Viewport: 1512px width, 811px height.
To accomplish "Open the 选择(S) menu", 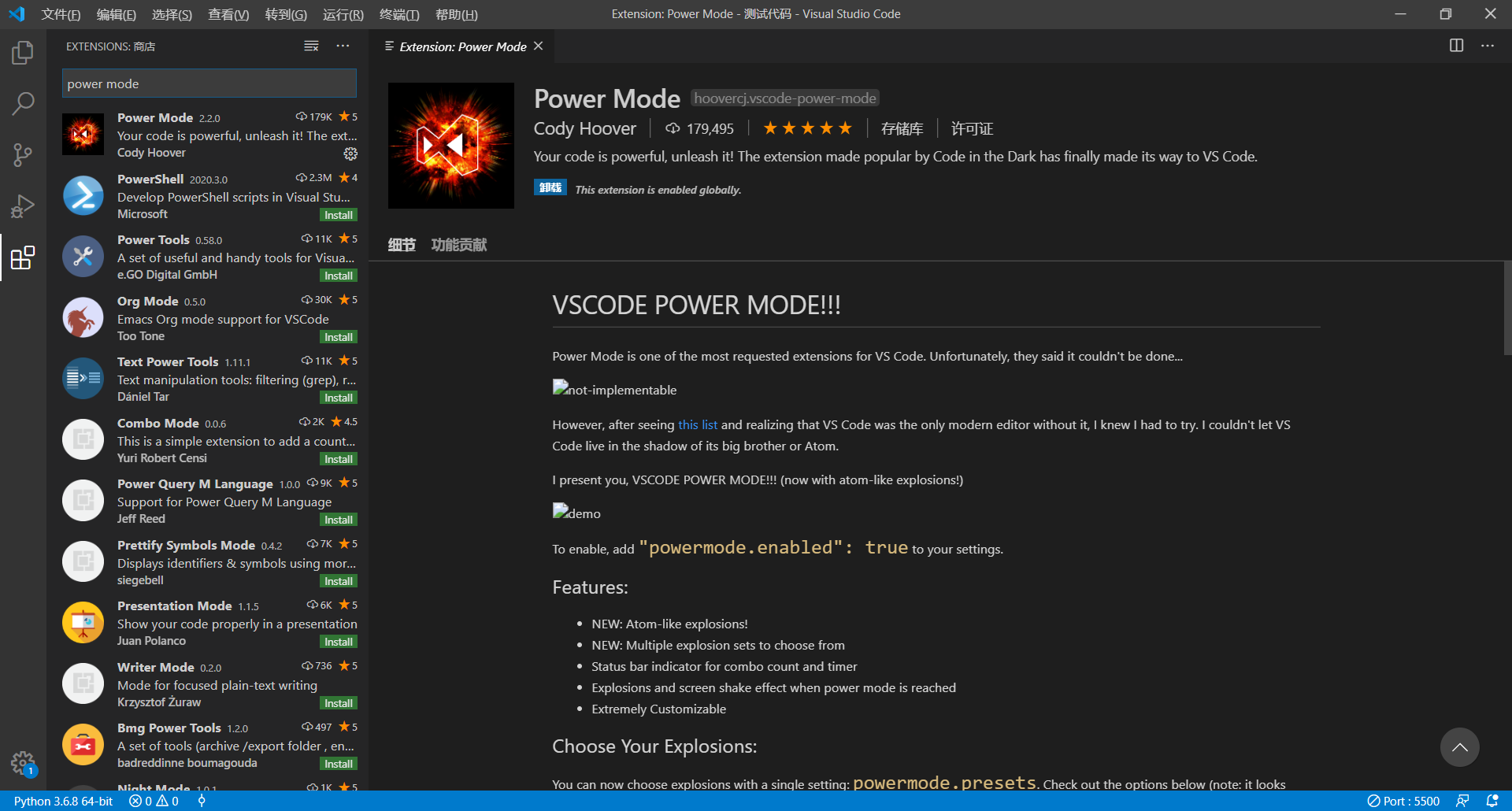I will (172, 14).
